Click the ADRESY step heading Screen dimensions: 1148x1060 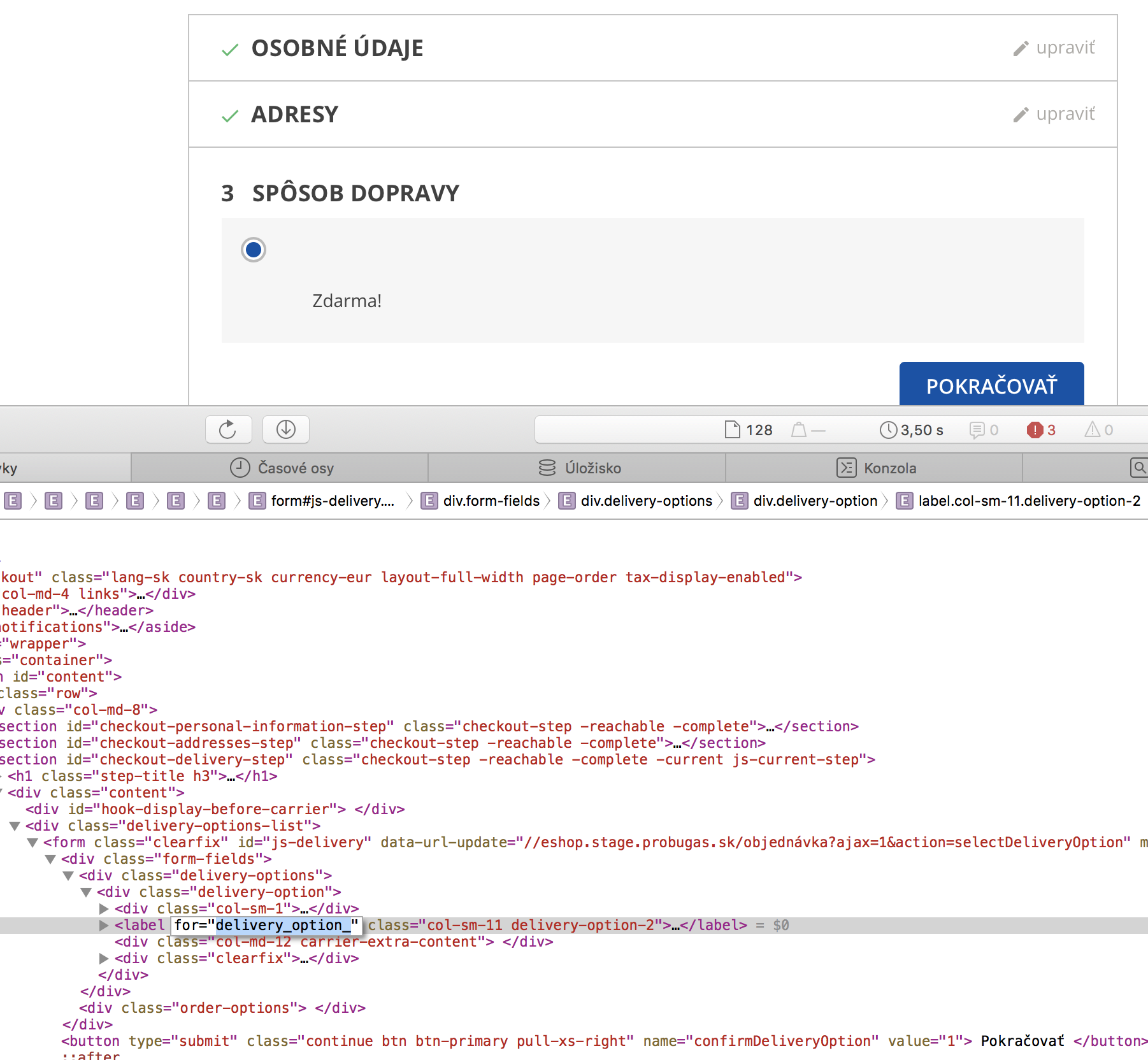pyautogui.click(x=295, y=115)
